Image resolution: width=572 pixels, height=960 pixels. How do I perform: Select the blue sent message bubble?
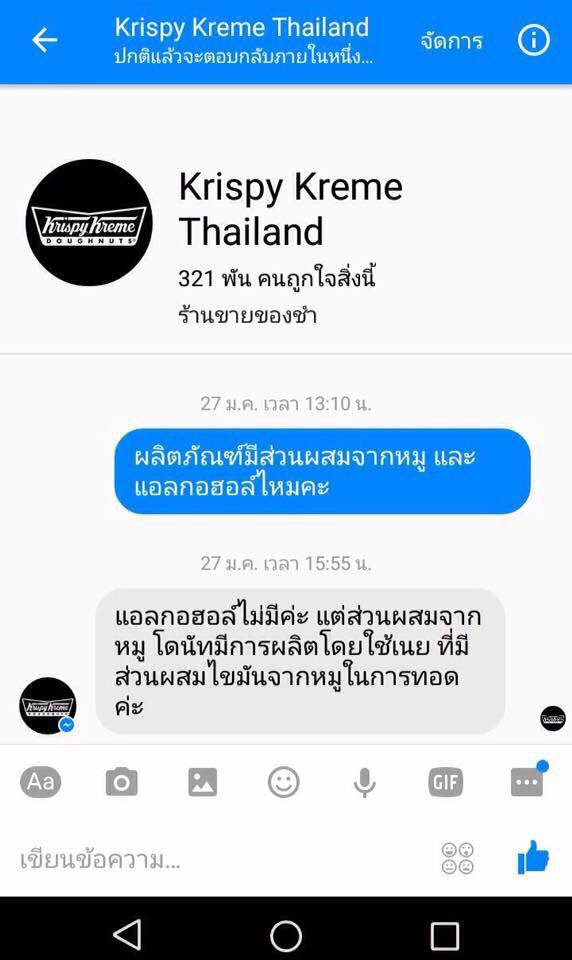(322, 471)
